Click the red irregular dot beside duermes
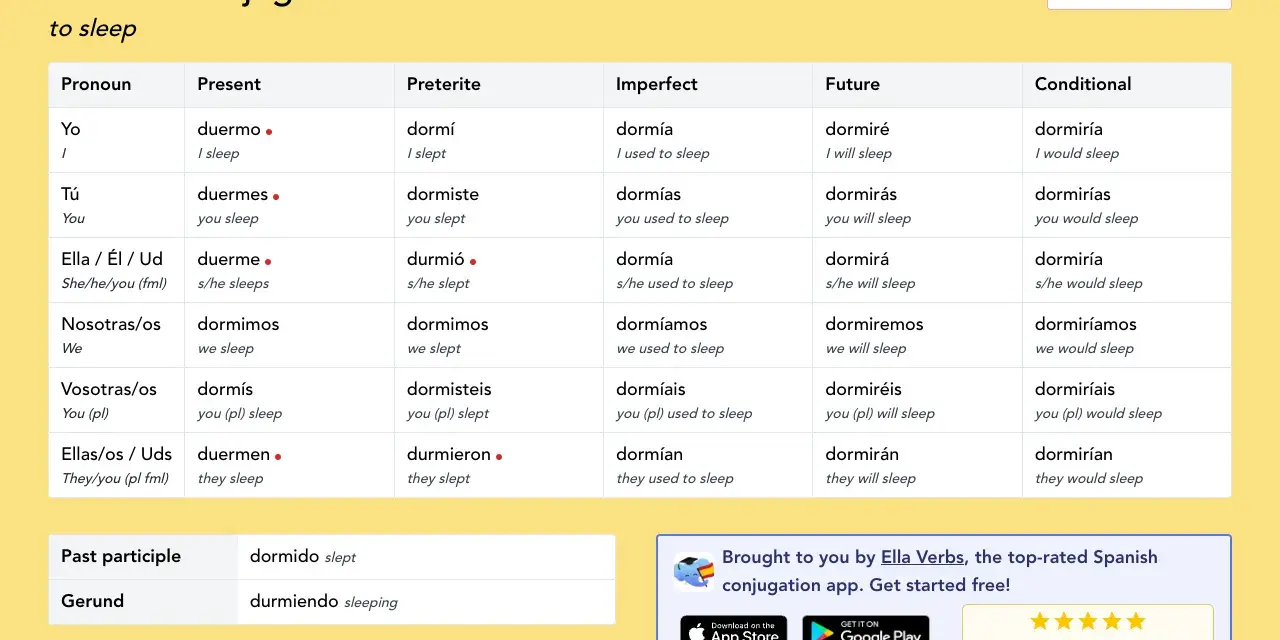The width and height of the screenshot is (1280, 640). (276, 197)
